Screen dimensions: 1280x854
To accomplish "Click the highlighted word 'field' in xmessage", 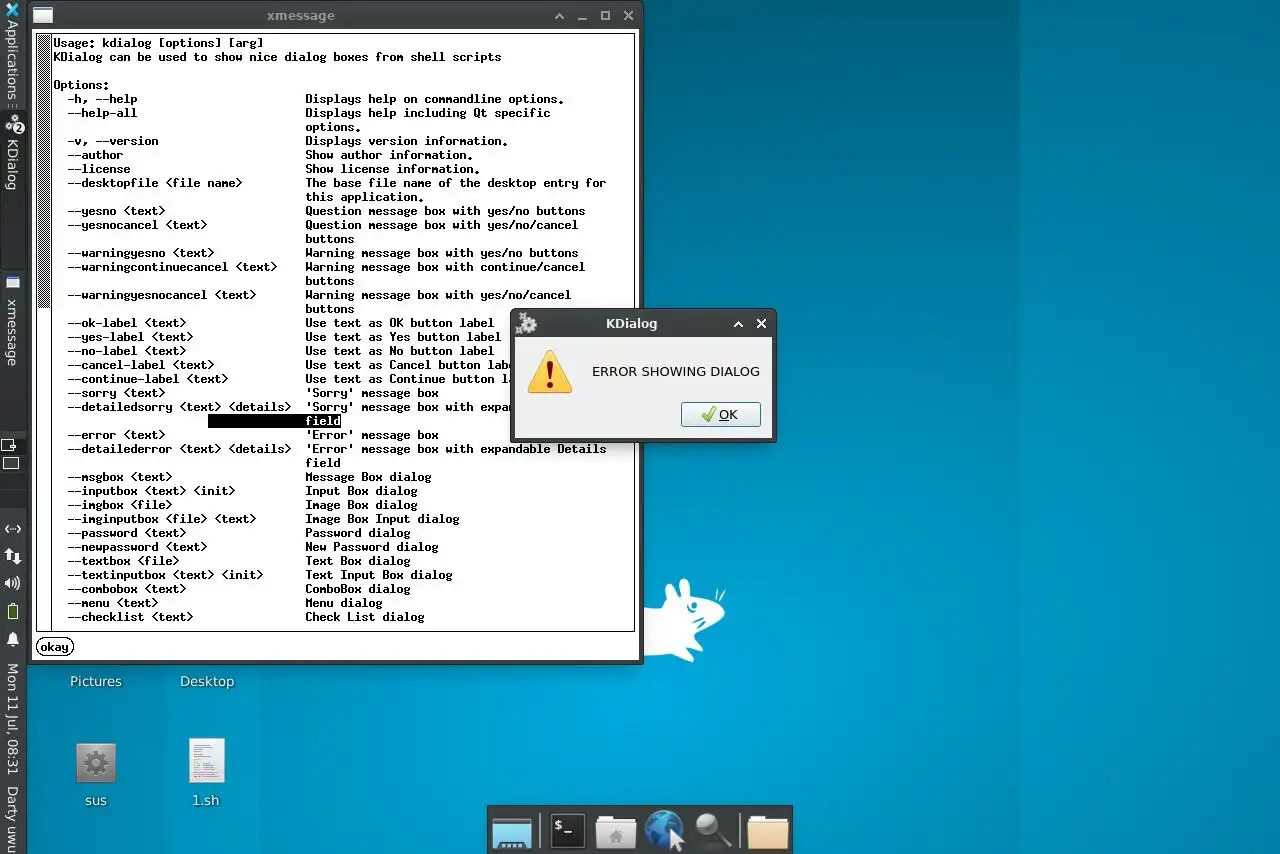I will click(323, 421).
